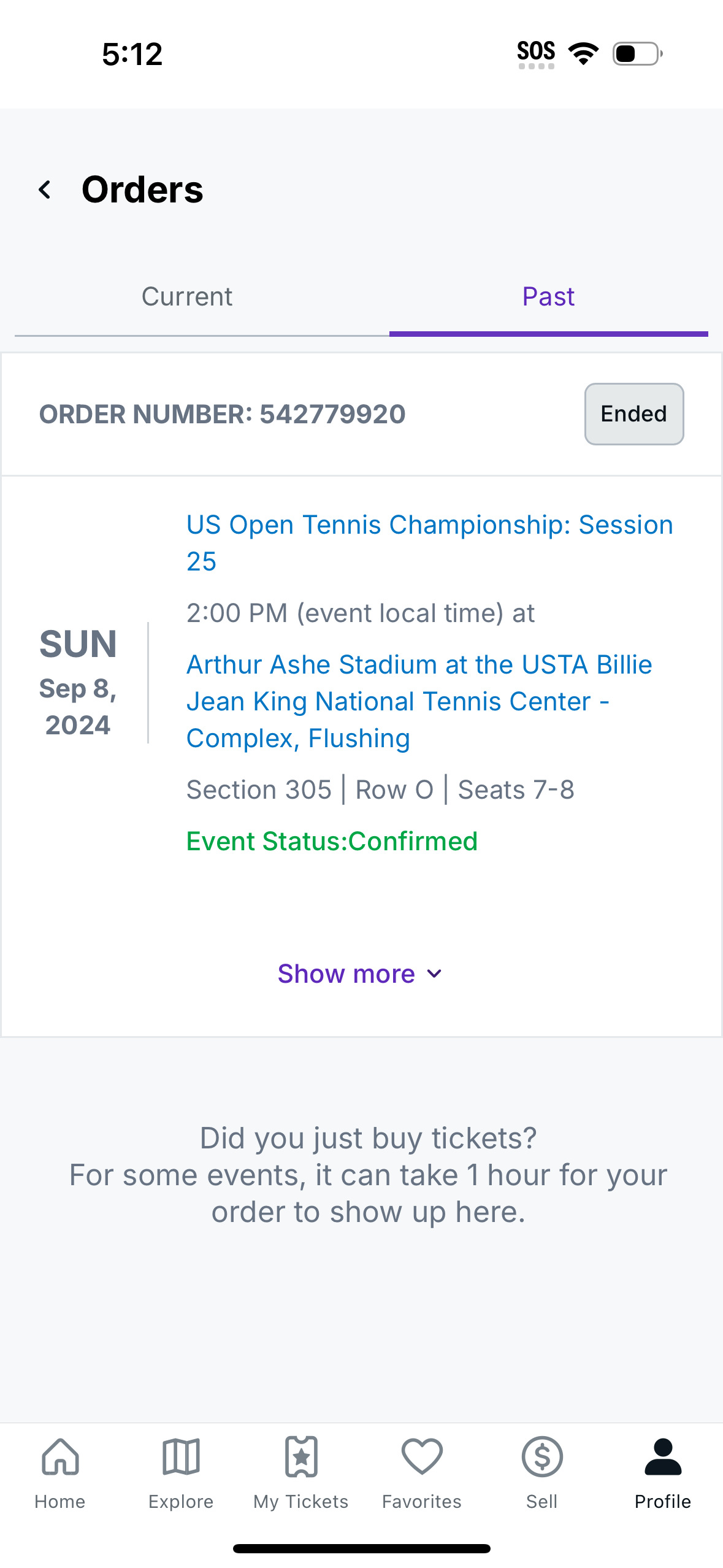Tap the home indicator bar
The height and width of the screenshot is (1568, 723).
pyautogui.click(x=361, y=1547)
